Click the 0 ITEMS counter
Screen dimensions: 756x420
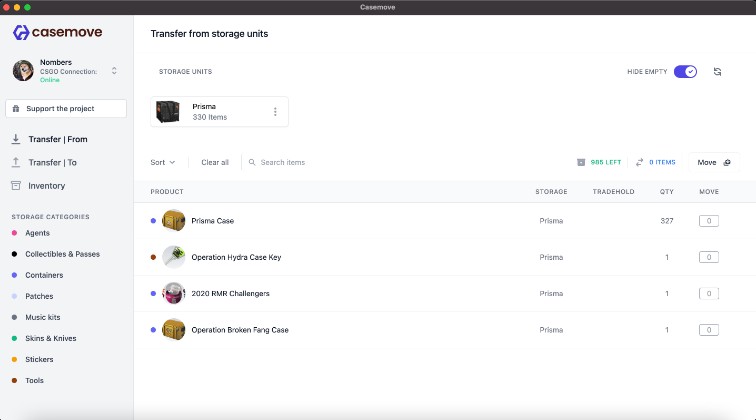(x=662, y=163)
